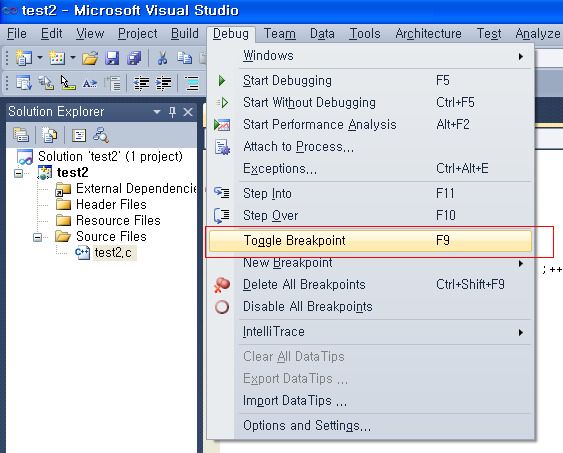Image resolution: width=563 pixels, height=453 pixels.
Task: Expand the New Breakpoint submenu
Action: coord(370,263)
